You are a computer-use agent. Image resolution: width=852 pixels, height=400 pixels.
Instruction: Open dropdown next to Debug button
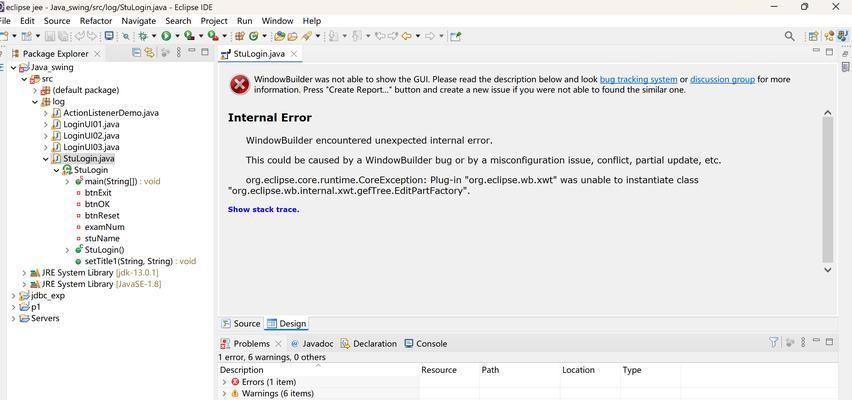(x=154, y=36)
